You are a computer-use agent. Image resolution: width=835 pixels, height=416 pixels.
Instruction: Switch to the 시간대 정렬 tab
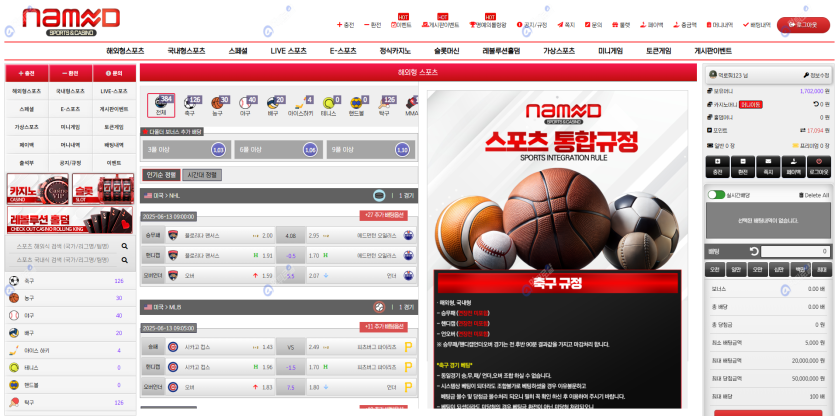pos(201,174)
